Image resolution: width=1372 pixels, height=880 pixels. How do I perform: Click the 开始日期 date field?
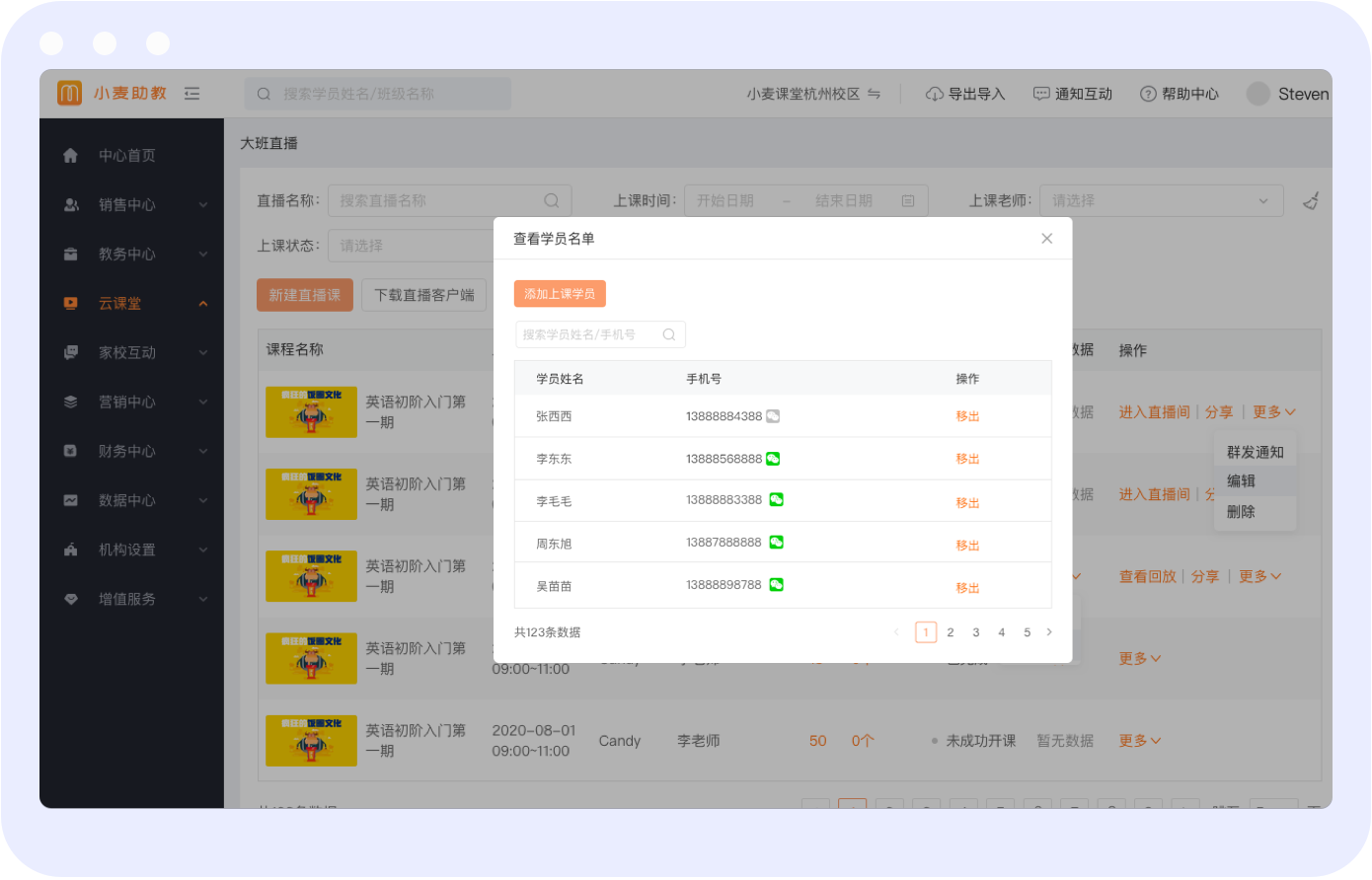725,200
